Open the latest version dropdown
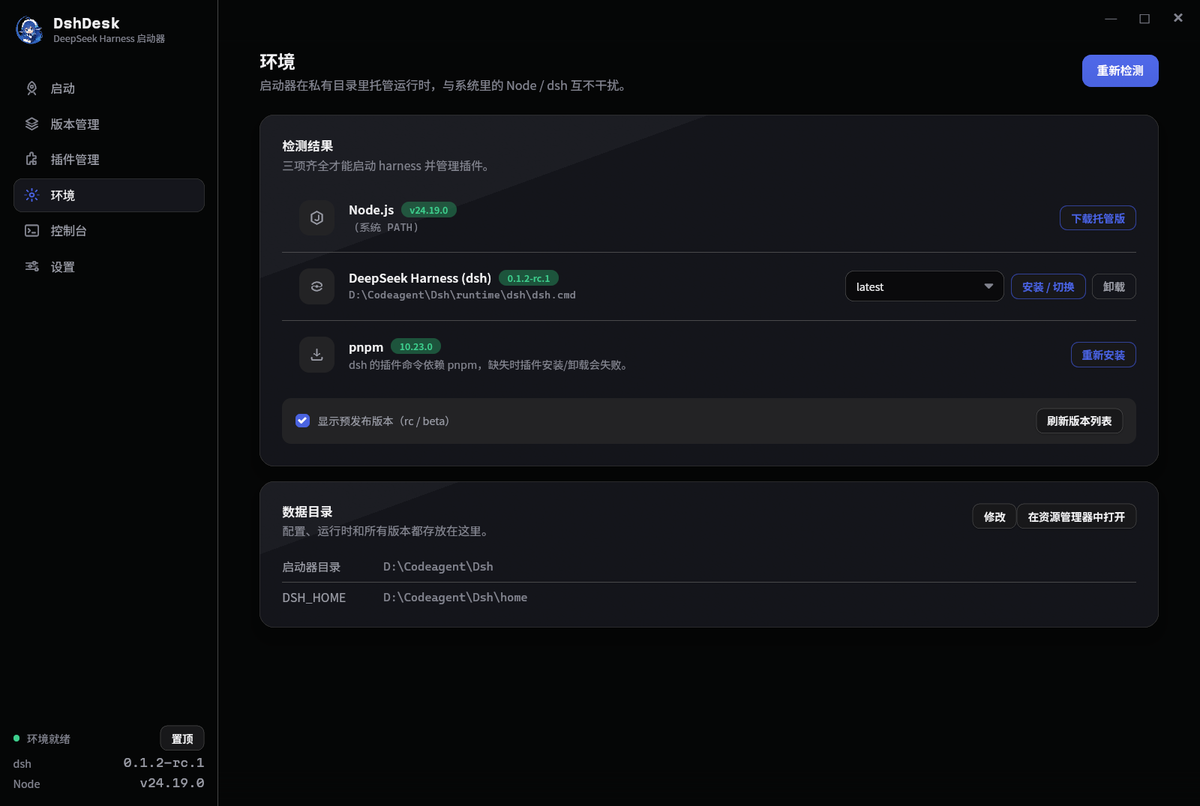The image size is (1200, 806). (925, 286)
